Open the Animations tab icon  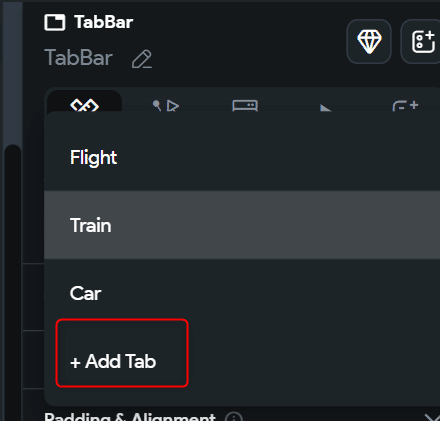[326, 108]
